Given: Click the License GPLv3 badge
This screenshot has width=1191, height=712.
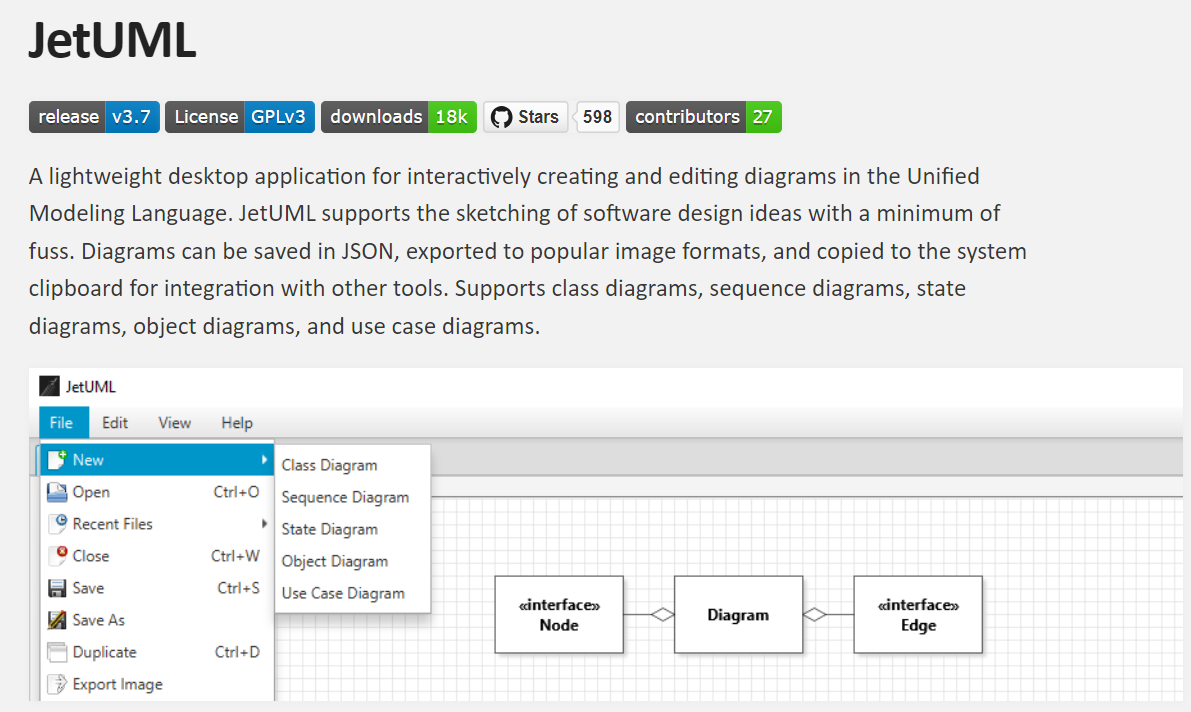Looking at the screenshot, I should (240, 117).
